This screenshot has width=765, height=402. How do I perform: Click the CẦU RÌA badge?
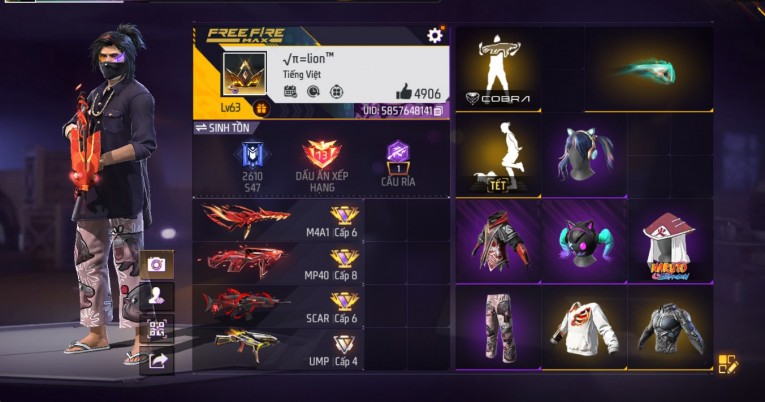[398, 163]
